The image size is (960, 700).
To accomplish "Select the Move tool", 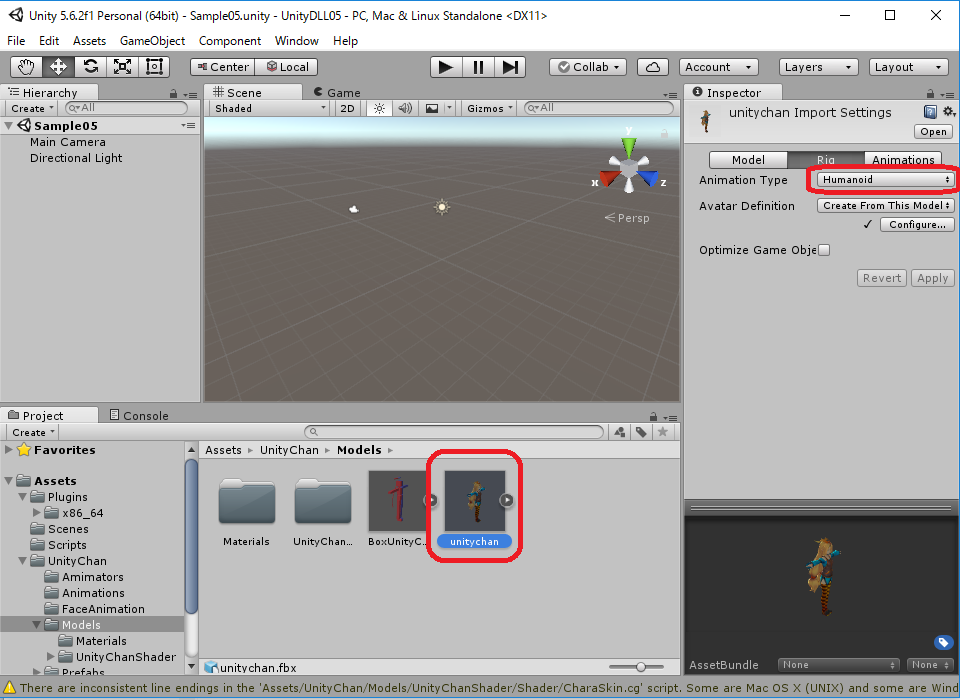I will coord(58,67).
